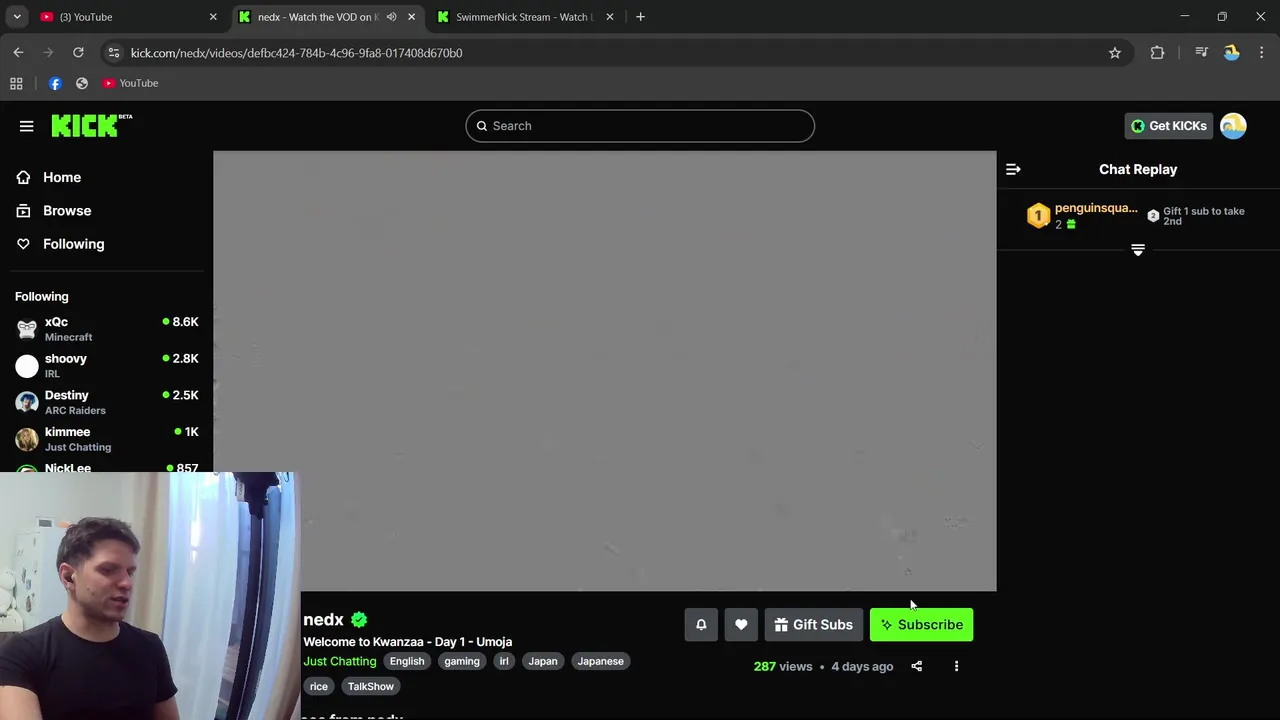The height and width of the screenshot is (720, 1280).
Task: Click the address bar URL
Action: pos(296,53)
